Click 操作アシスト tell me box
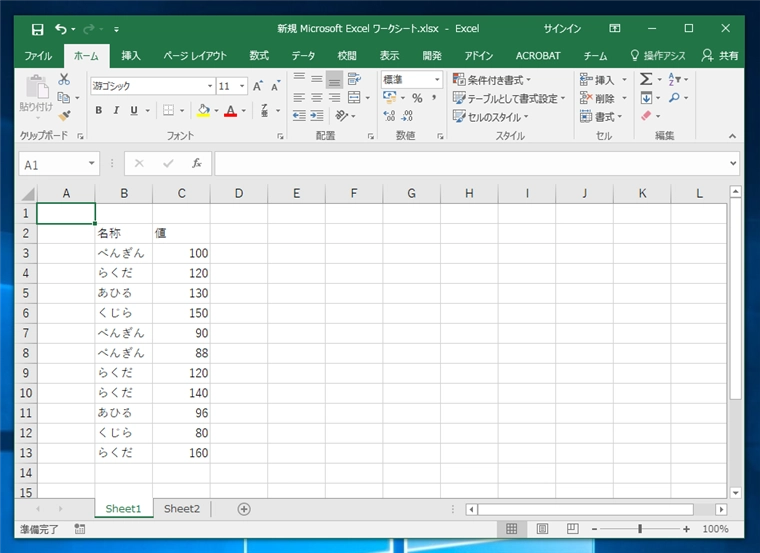 pos(658,56)
